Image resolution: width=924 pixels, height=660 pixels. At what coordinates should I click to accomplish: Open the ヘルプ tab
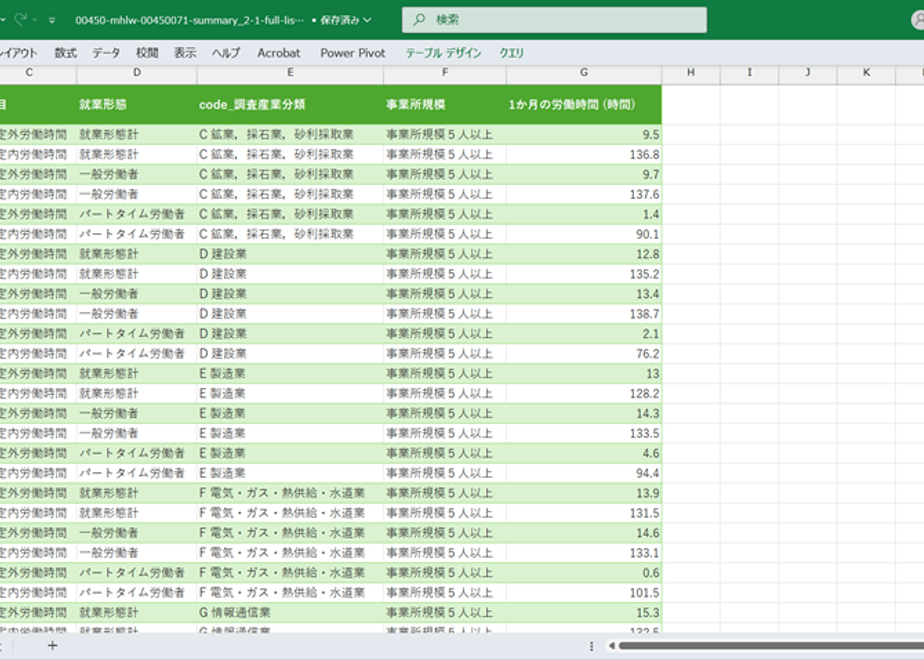pos(226,53)
